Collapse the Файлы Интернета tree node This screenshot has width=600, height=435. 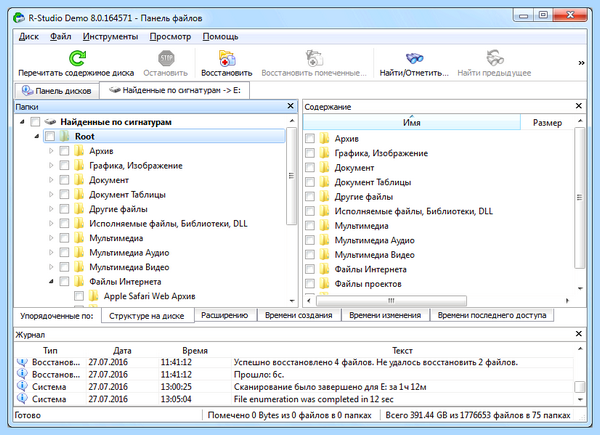51,282
